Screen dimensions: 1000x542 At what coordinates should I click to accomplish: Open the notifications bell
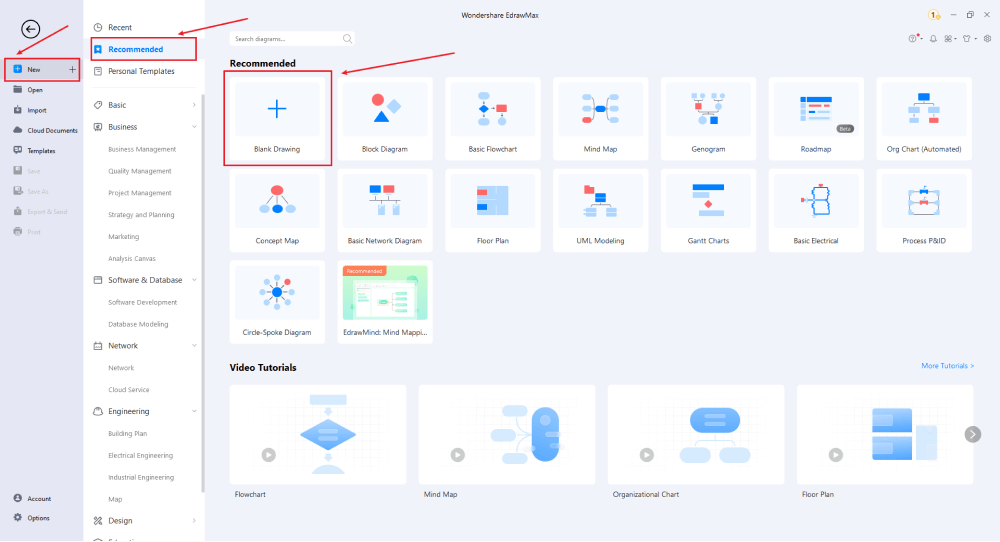click(933, 39)
